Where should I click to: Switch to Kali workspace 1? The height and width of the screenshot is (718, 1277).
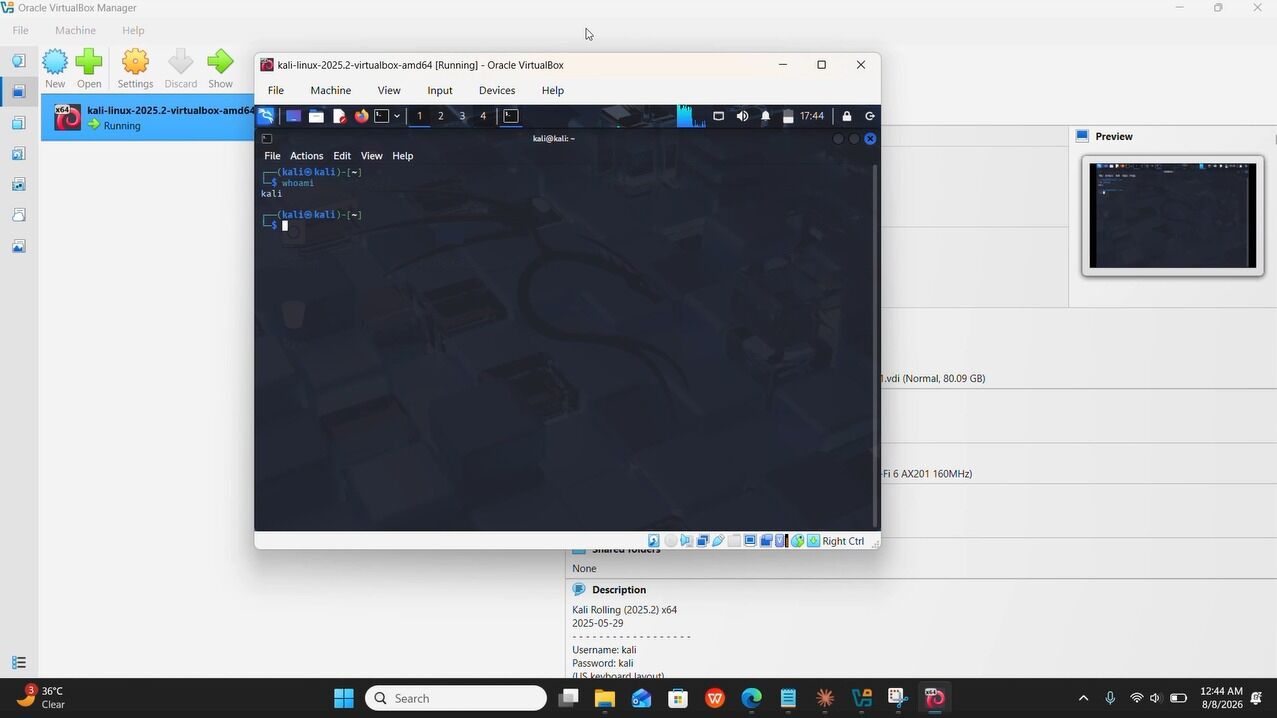[419, 116]
